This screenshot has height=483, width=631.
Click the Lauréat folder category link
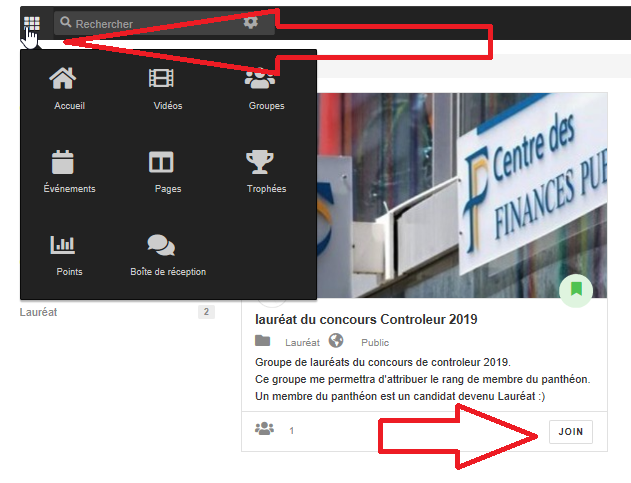coord(302,343)
